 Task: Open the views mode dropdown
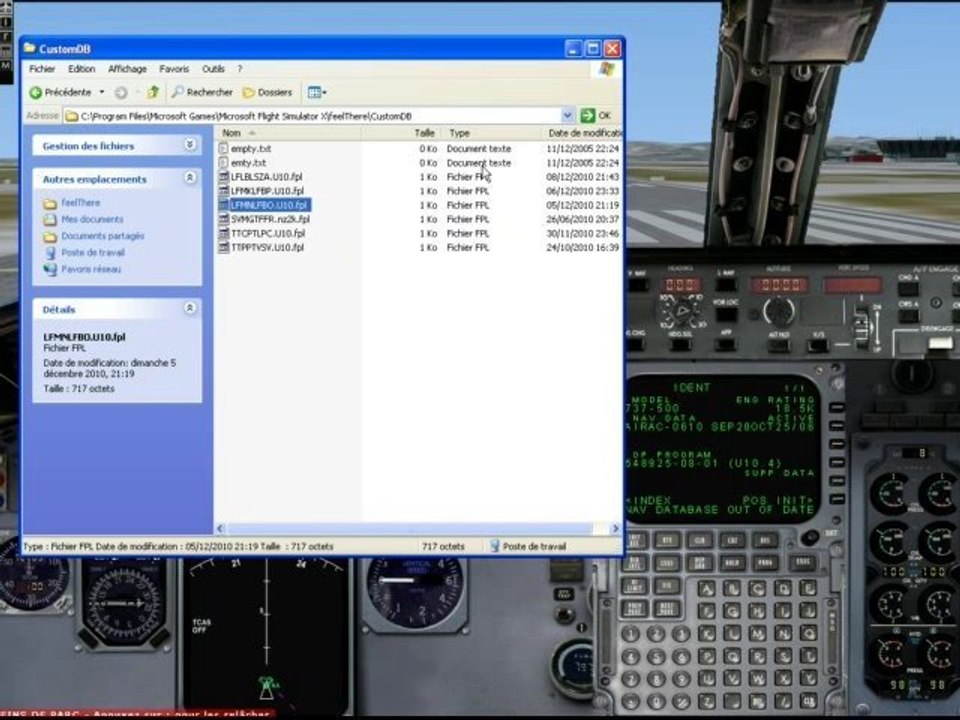coord(317,92)
